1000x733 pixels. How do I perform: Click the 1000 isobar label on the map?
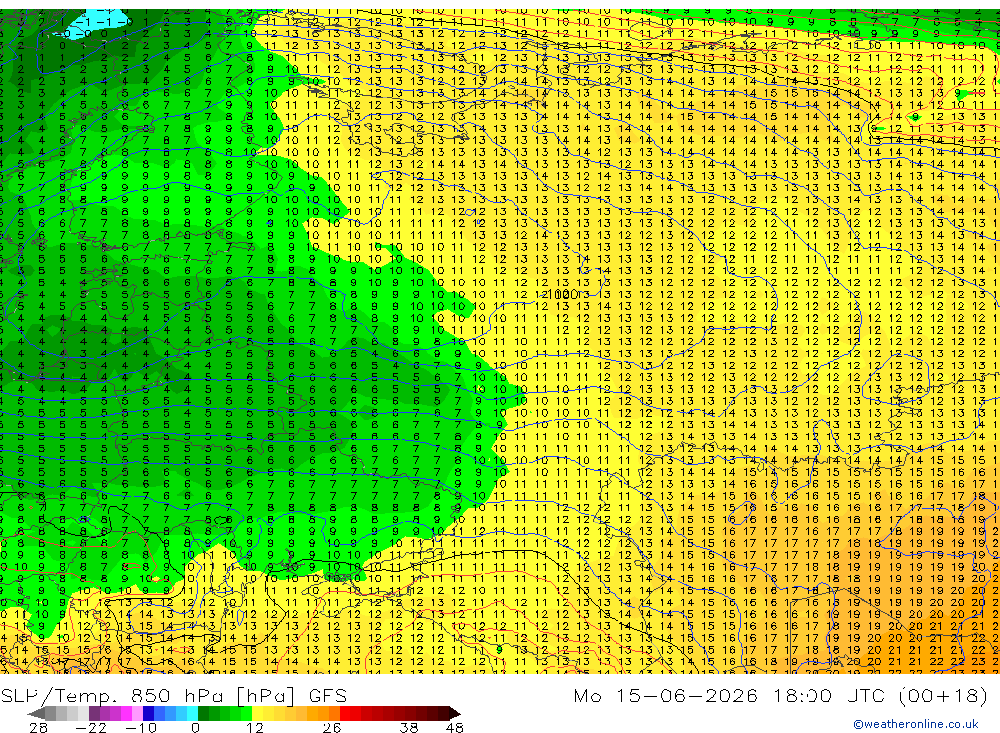562,295
